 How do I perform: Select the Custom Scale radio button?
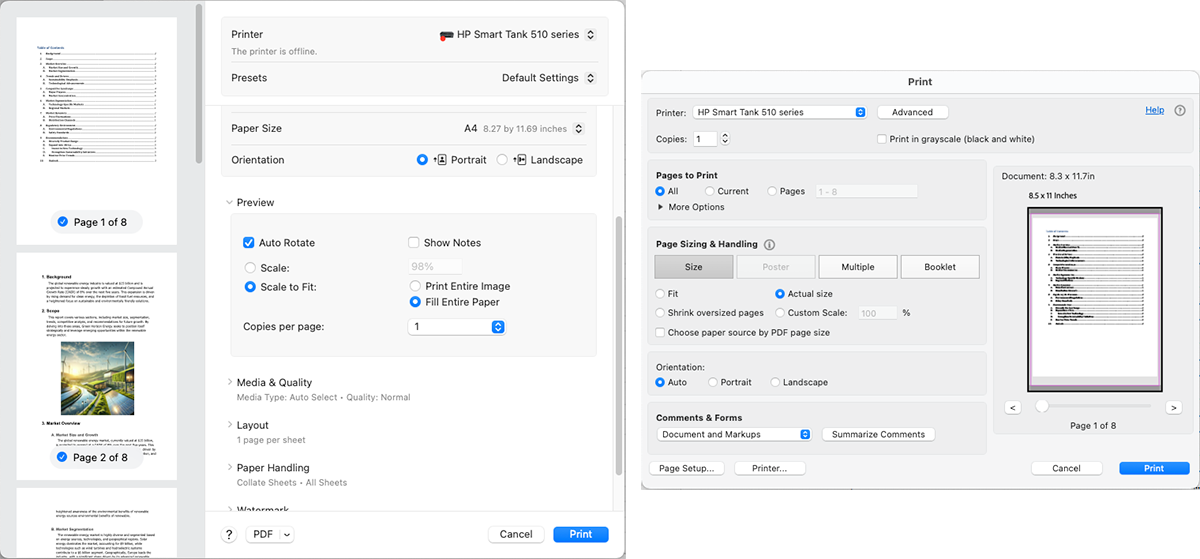pos(780,313)
